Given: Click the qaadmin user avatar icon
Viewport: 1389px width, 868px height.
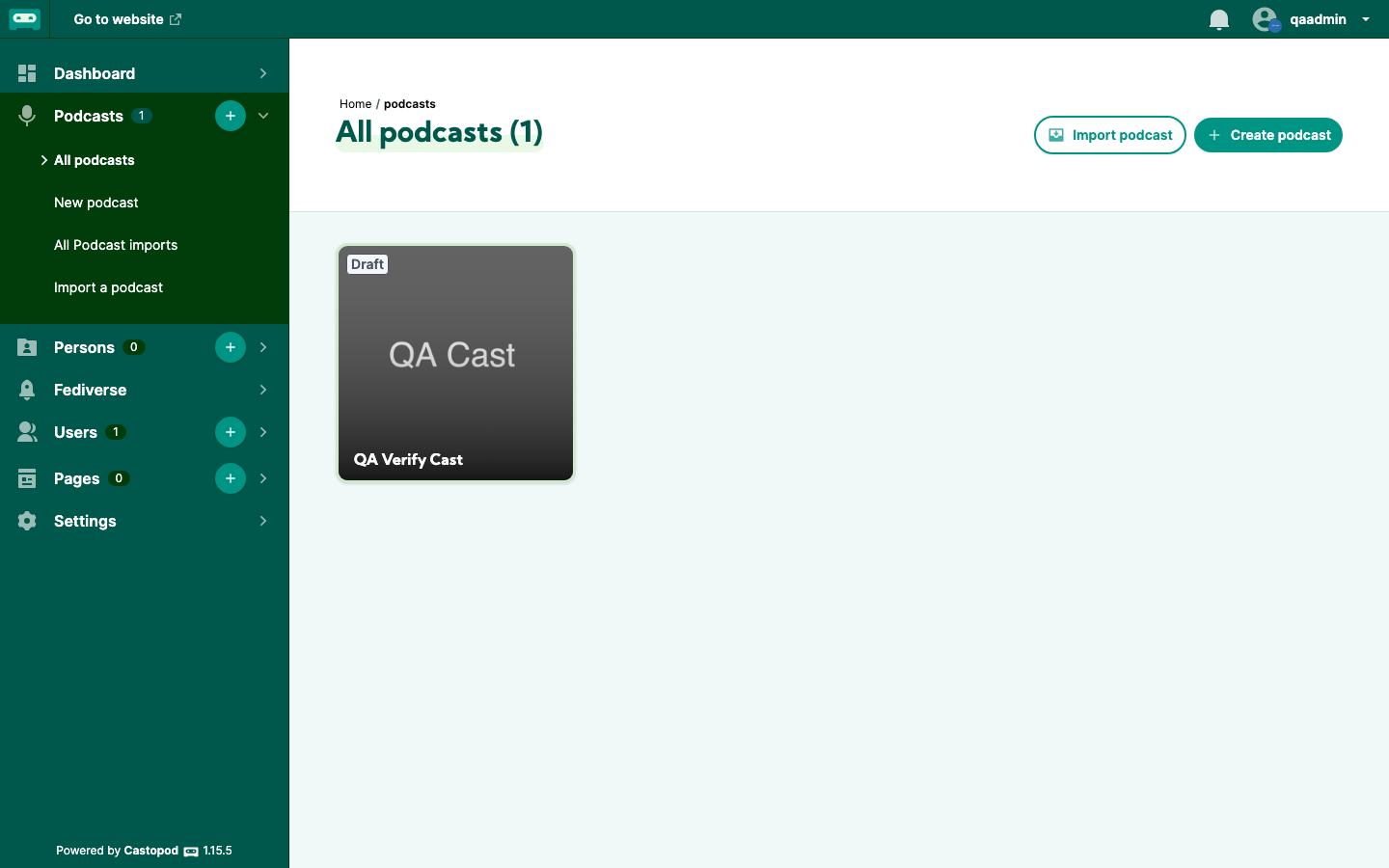Looking at the screenshot, I should [1266, 19].
